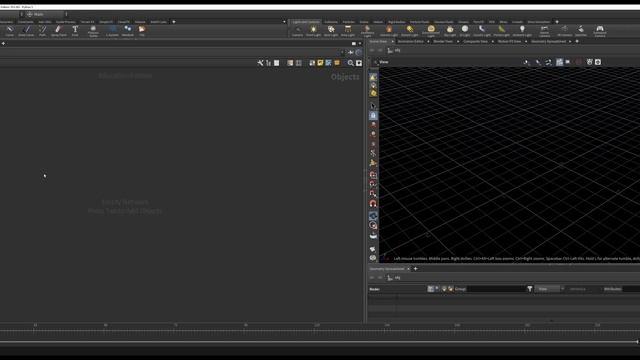Image resolution: width=640 pixels, height=360 pixels.
Task: Switch to the Collisions shelf tab
Action: tap(331, 22)
